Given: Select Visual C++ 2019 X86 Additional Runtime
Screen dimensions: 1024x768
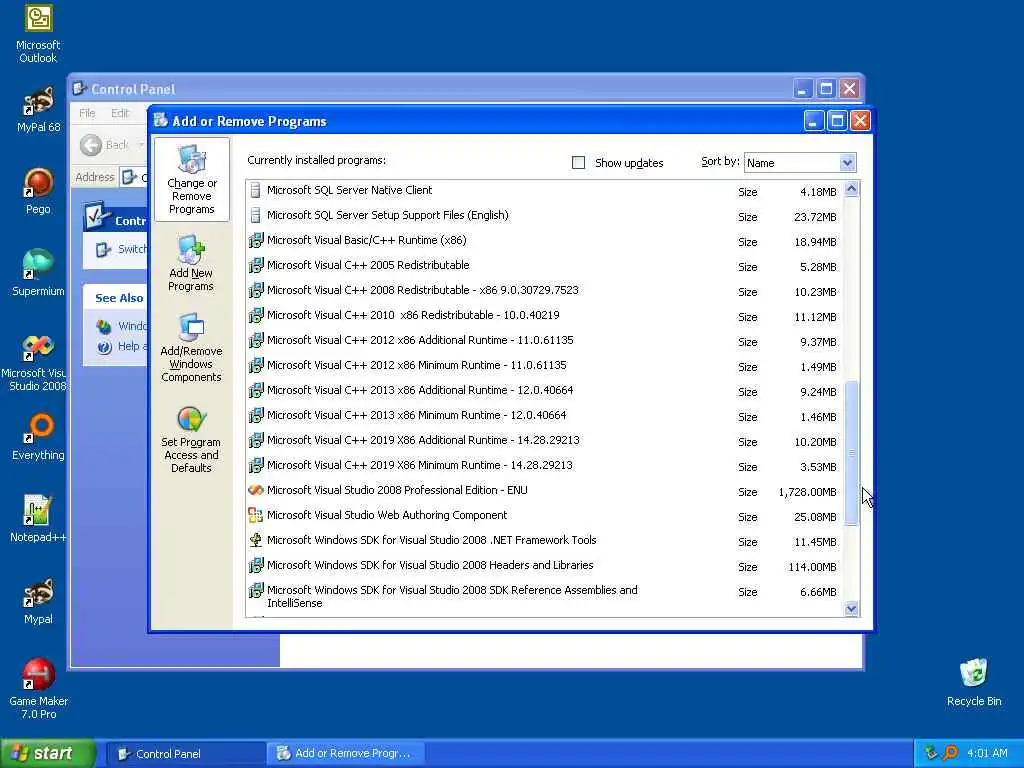Looking at the screenshot, I should pos(546,440).
